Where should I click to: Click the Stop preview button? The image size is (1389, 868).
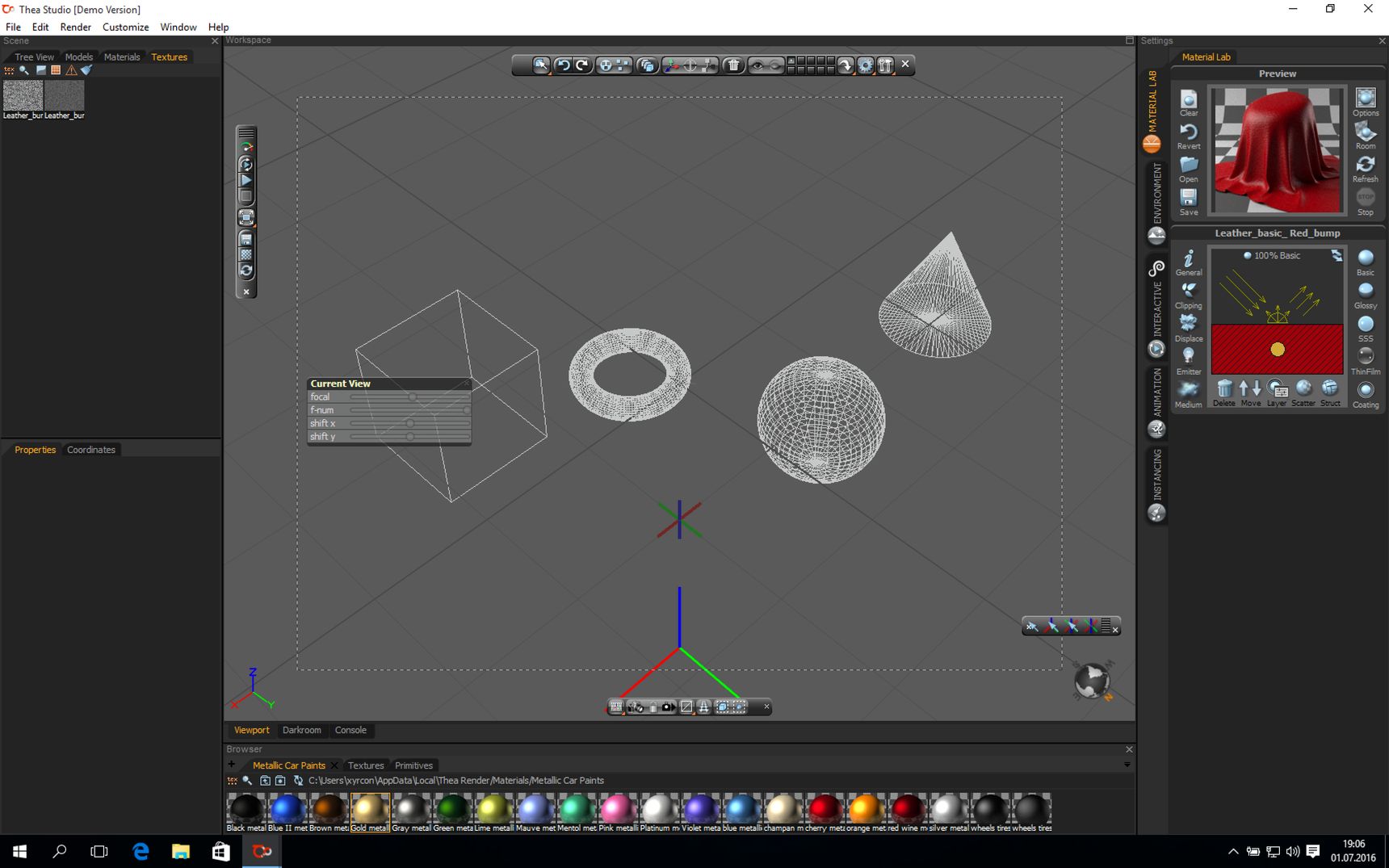(1366, 202)
